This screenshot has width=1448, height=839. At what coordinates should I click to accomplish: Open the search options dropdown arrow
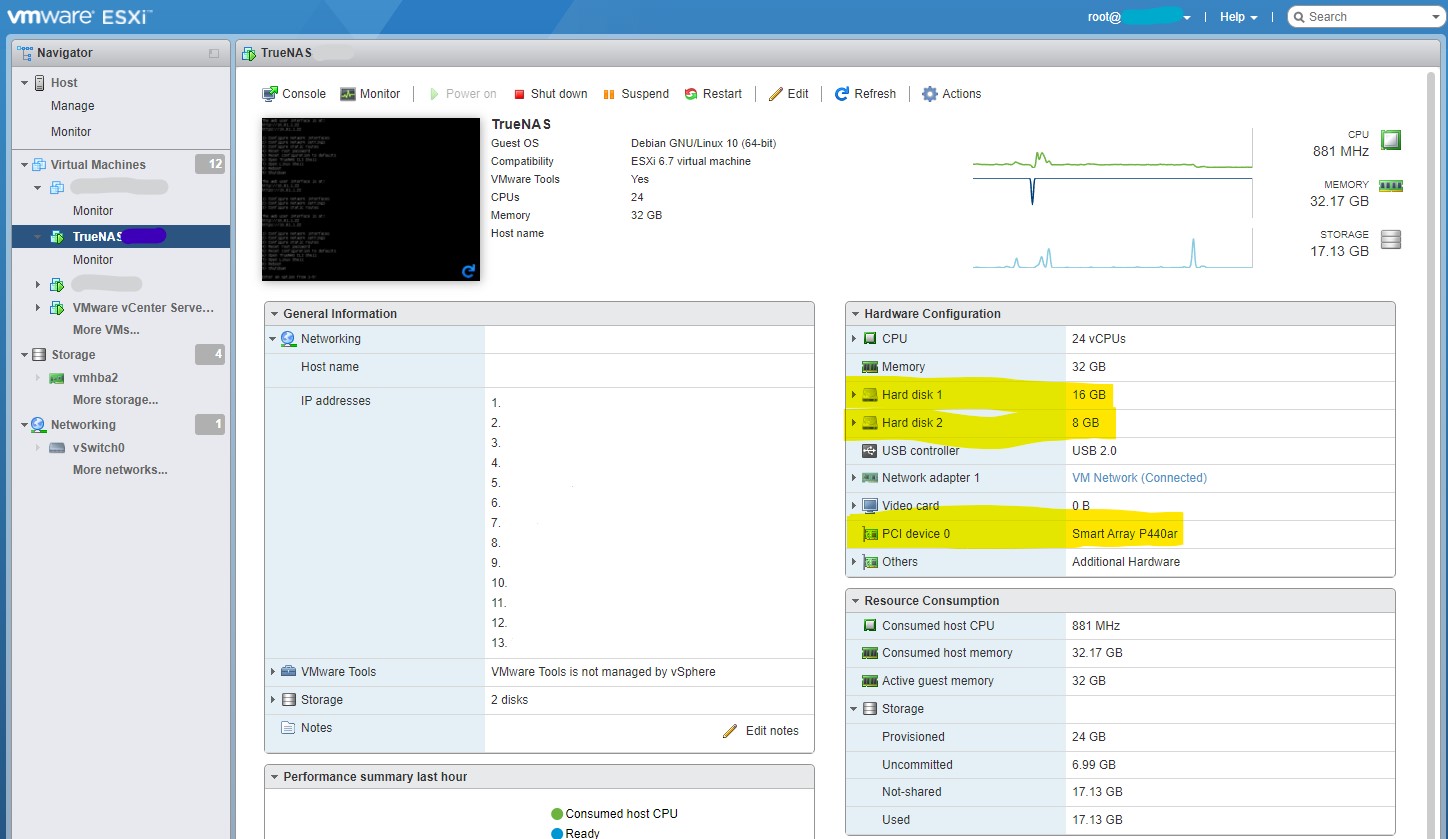click(1434, 17)
